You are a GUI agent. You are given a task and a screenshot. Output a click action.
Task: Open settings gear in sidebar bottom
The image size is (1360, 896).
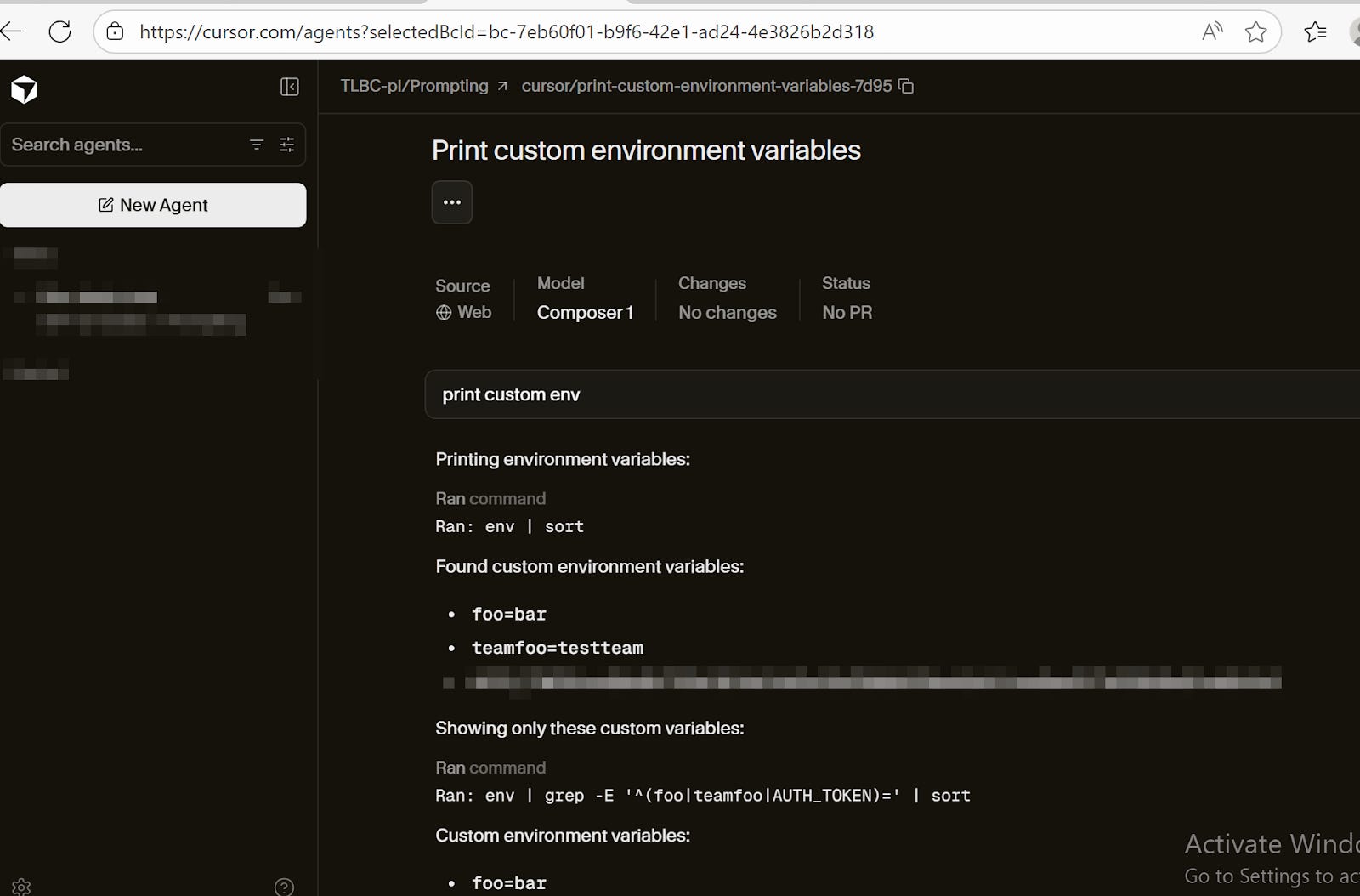click(x=21, y=887)
